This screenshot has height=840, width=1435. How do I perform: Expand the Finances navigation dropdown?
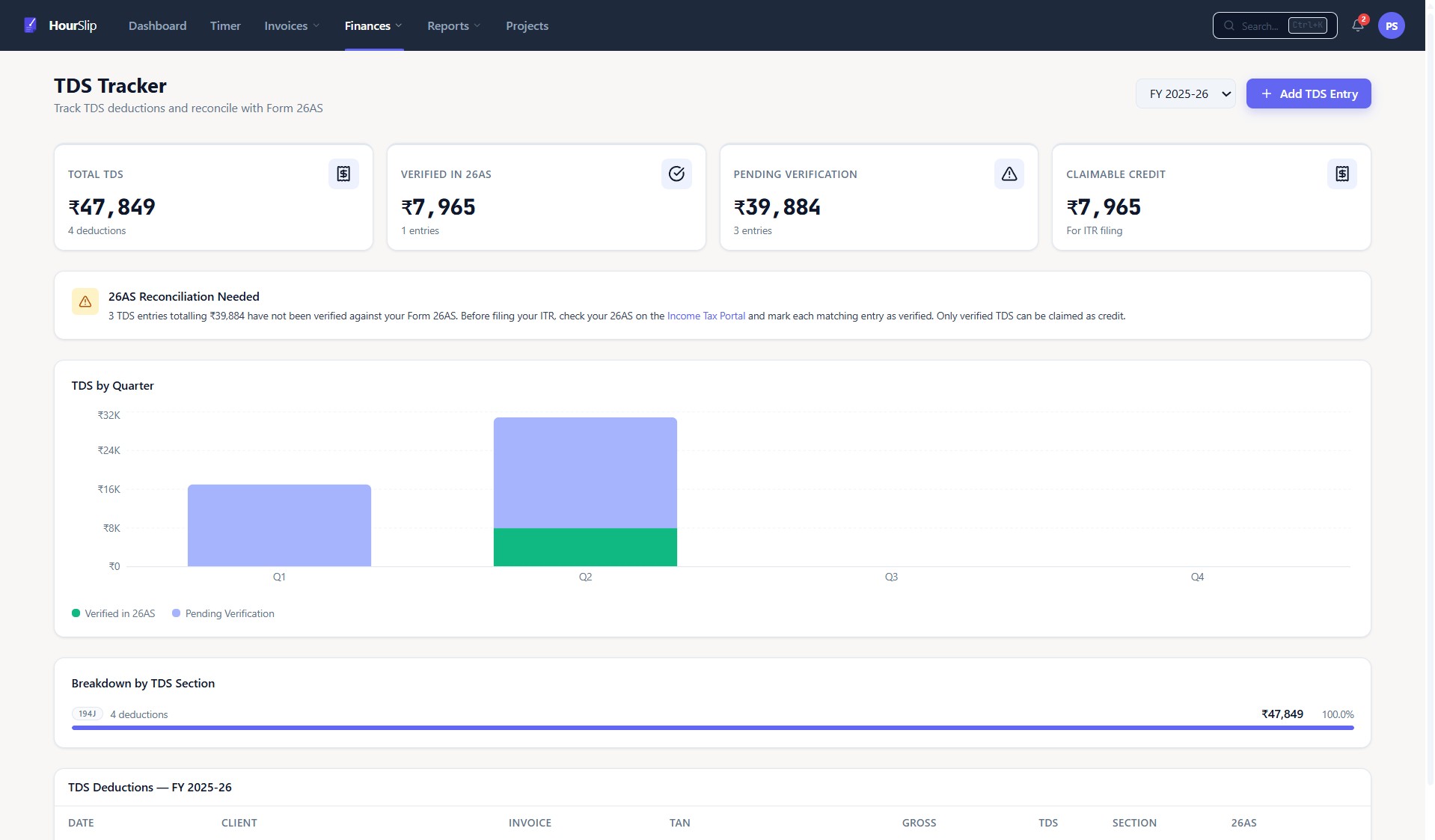coord(373,25)
